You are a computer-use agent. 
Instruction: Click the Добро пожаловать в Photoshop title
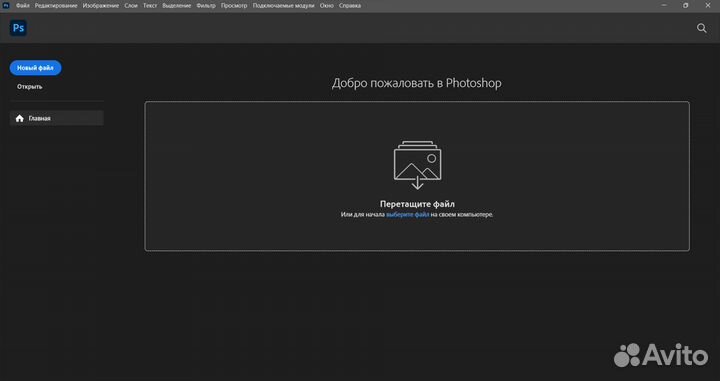(x=416, y=83)
